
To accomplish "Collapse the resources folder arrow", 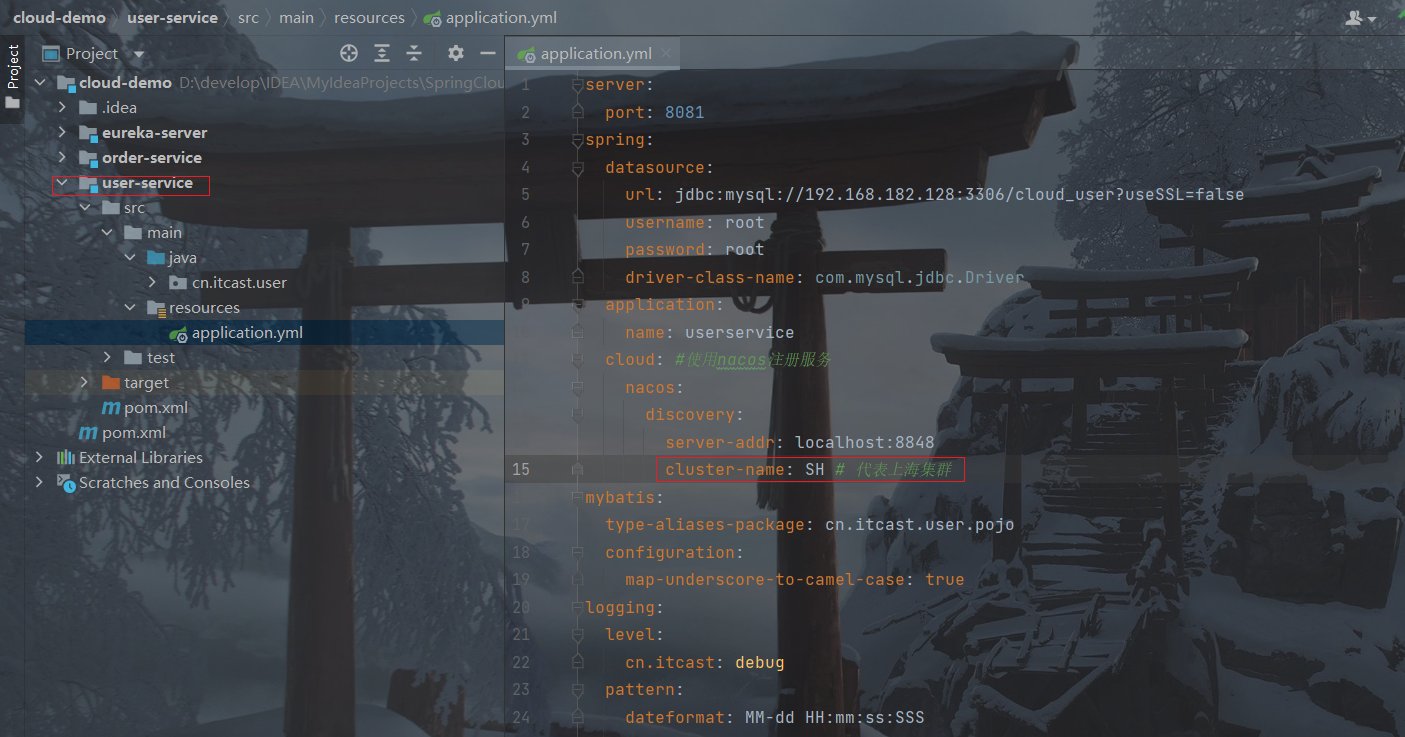I will pyautogui.click(x=130, y=307).
